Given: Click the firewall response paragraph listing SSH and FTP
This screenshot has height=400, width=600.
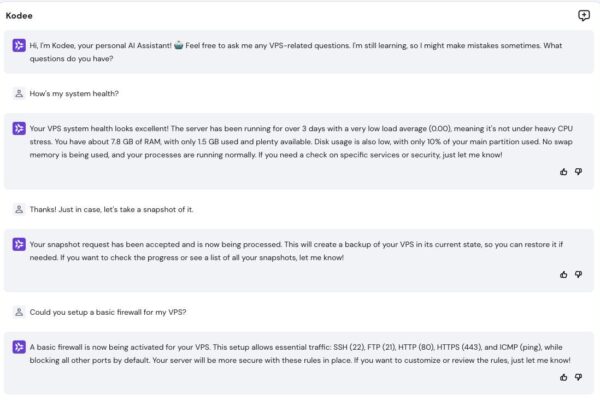Looking at the screenshot, I should coord(300,354).
